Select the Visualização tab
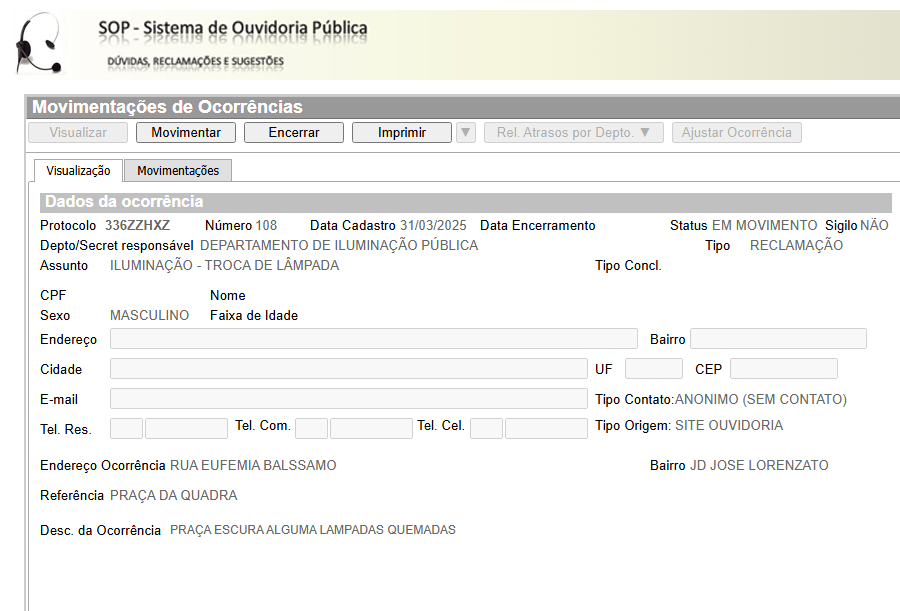This screenshot has height=611, width=900. pyautogui.click(x=78, y=171)
